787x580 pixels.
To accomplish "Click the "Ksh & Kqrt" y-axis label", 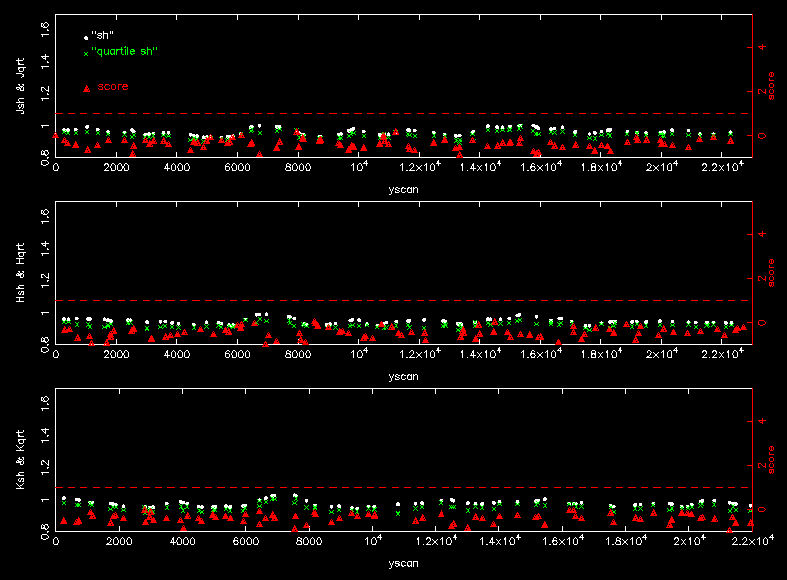I will pyautogui.click(x=21, y=461).
